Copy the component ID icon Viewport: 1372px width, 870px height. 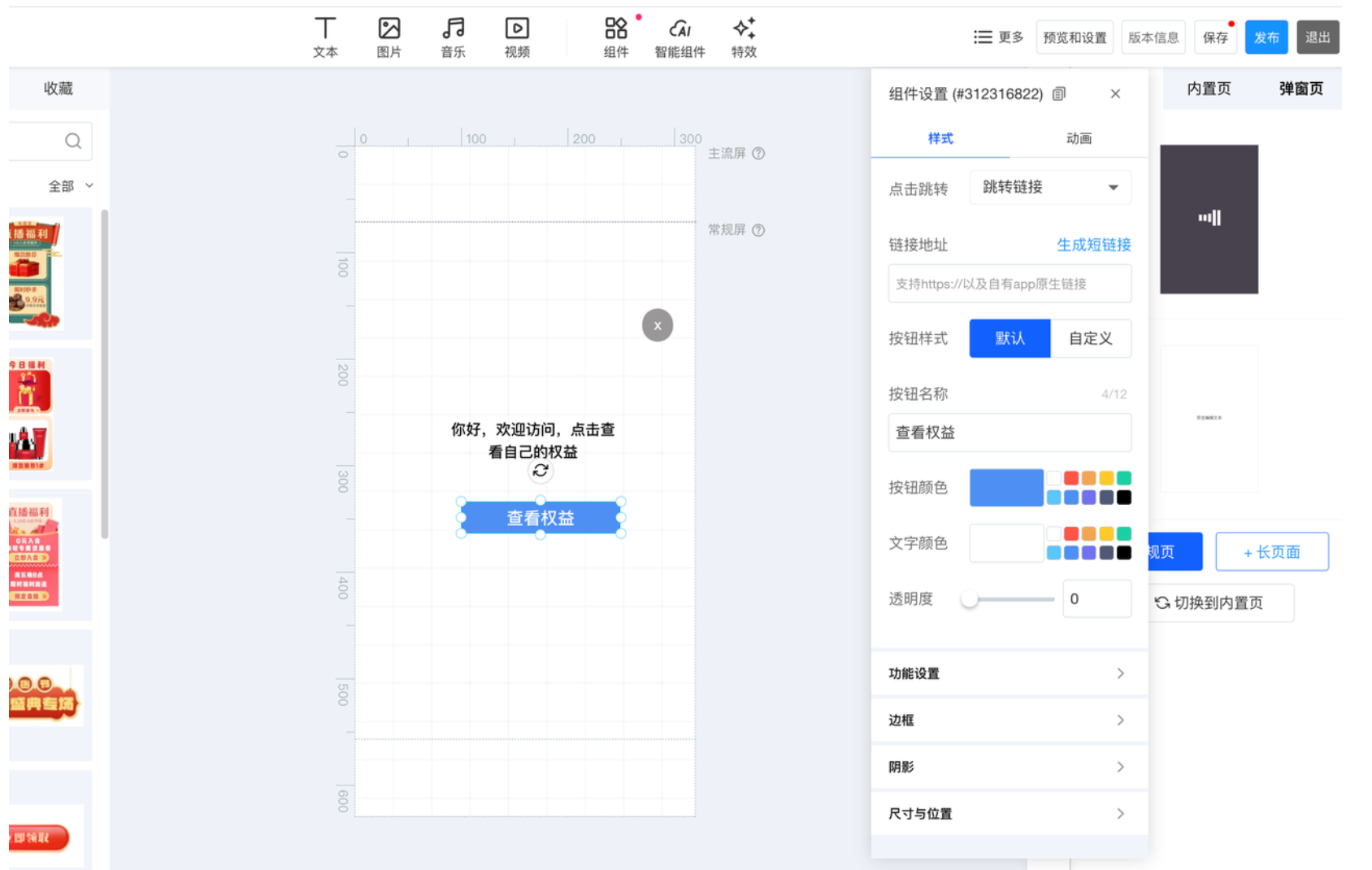tap(1059, 94)
